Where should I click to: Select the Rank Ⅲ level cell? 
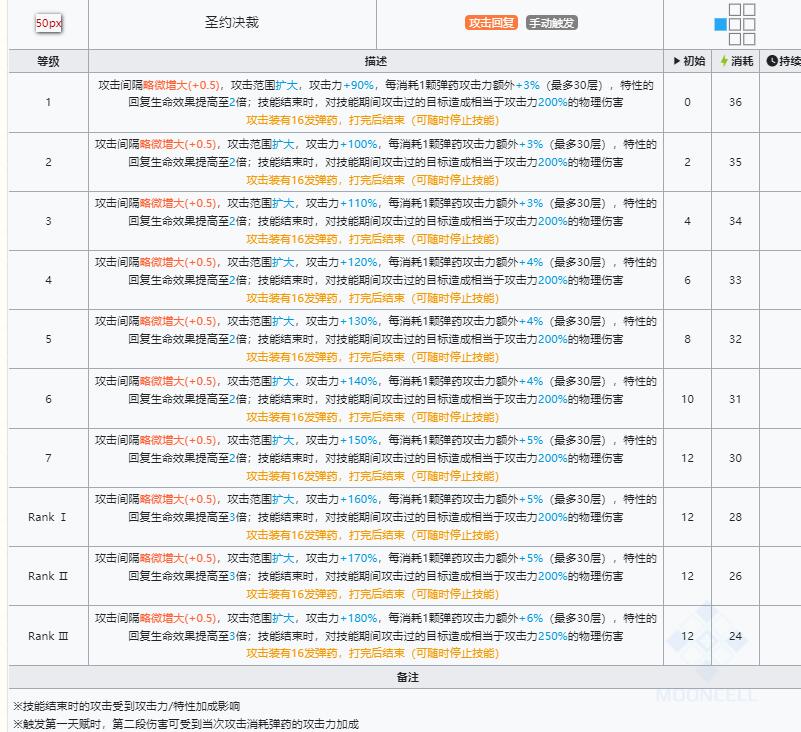48,636
